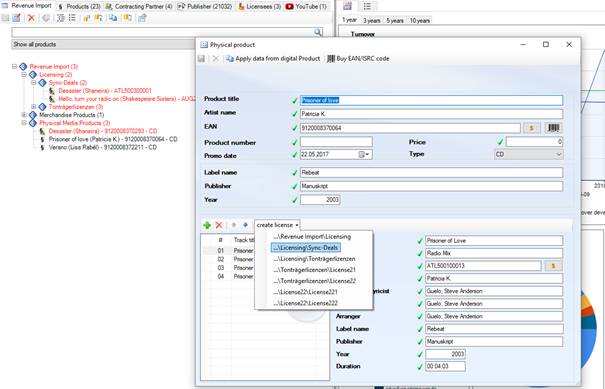Viewport: 605px width, 389px height.
Task: Switch to the Products (23) tab
Action: coord(79,6)
